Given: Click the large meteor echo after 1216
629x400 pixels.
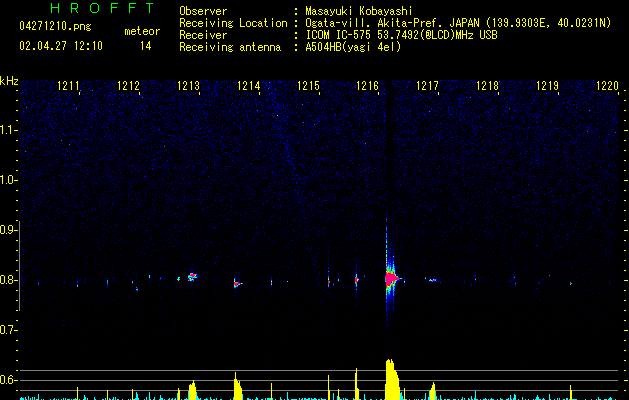Looking at the screenshot, I should coord(391,278).
